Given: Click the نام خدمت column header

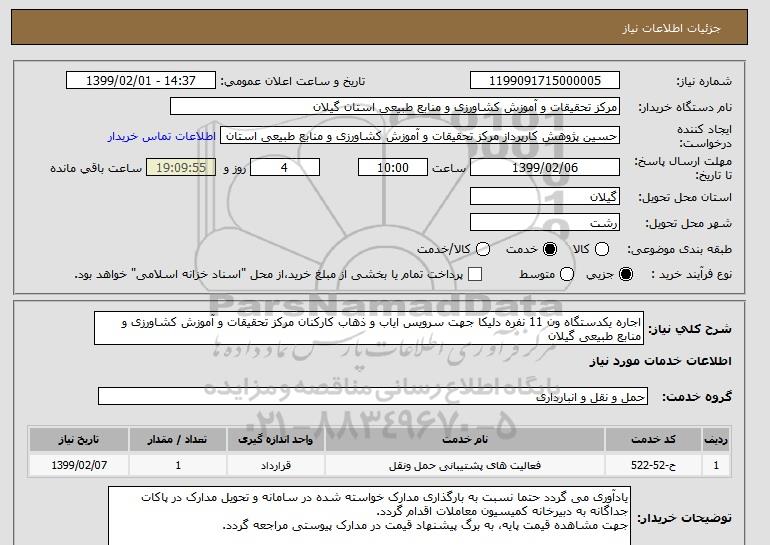Looking at the screenshot, I should (x=465, y=439).
